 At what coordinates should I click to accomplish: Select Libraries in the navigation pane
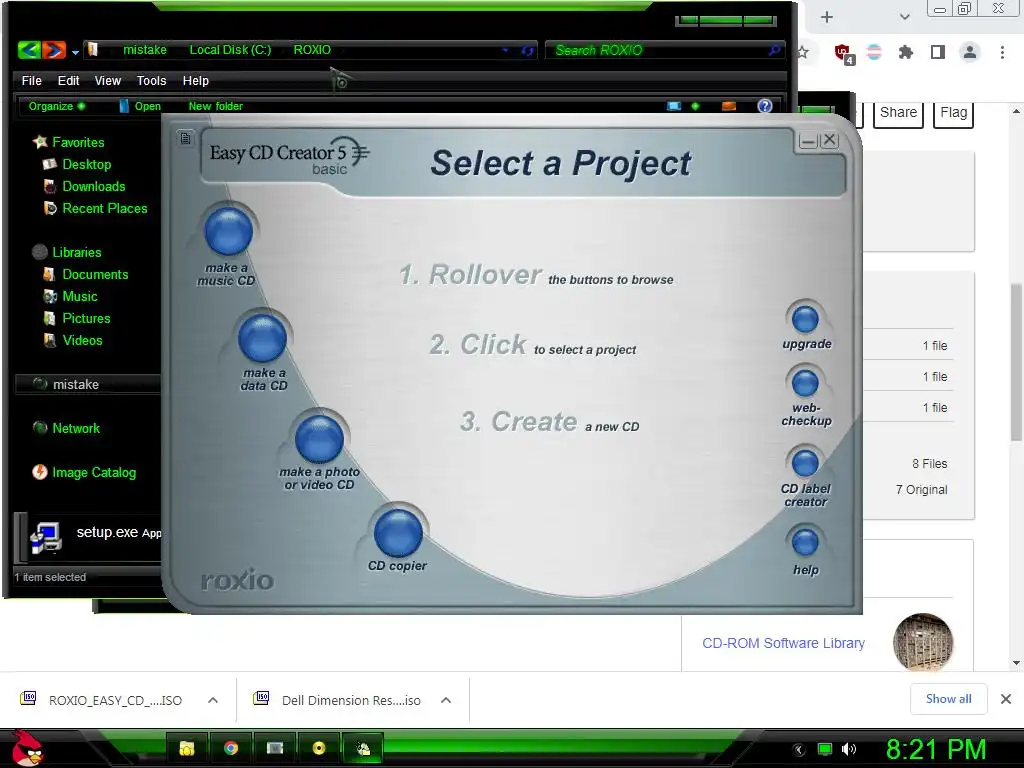pos(76,252)
